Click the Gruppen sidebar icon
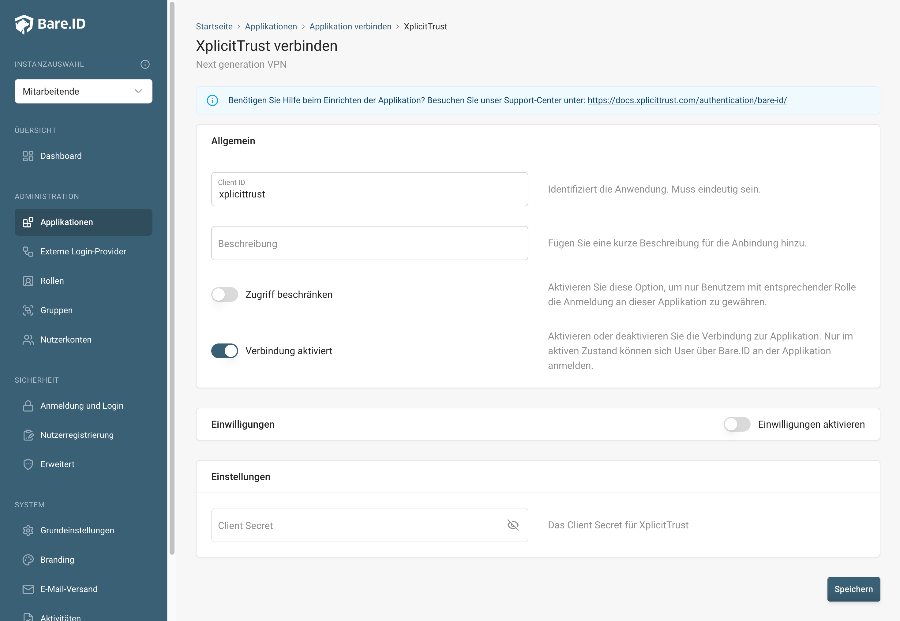900x621 pixels. pyautogui.click(x=28, y=310)
